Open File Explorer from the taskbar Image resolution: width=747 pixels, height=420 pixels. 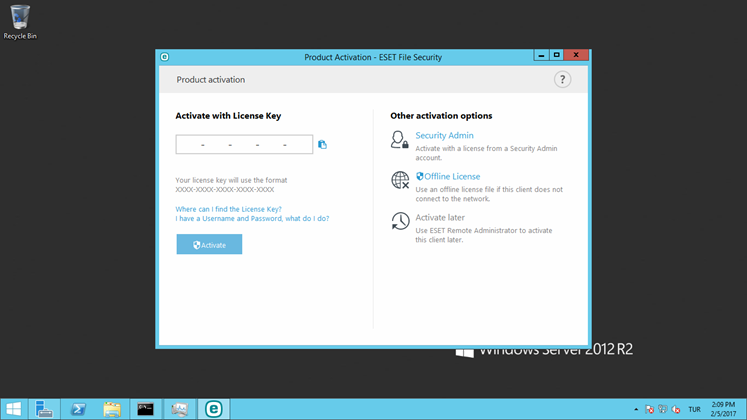(x=112, y=409)
